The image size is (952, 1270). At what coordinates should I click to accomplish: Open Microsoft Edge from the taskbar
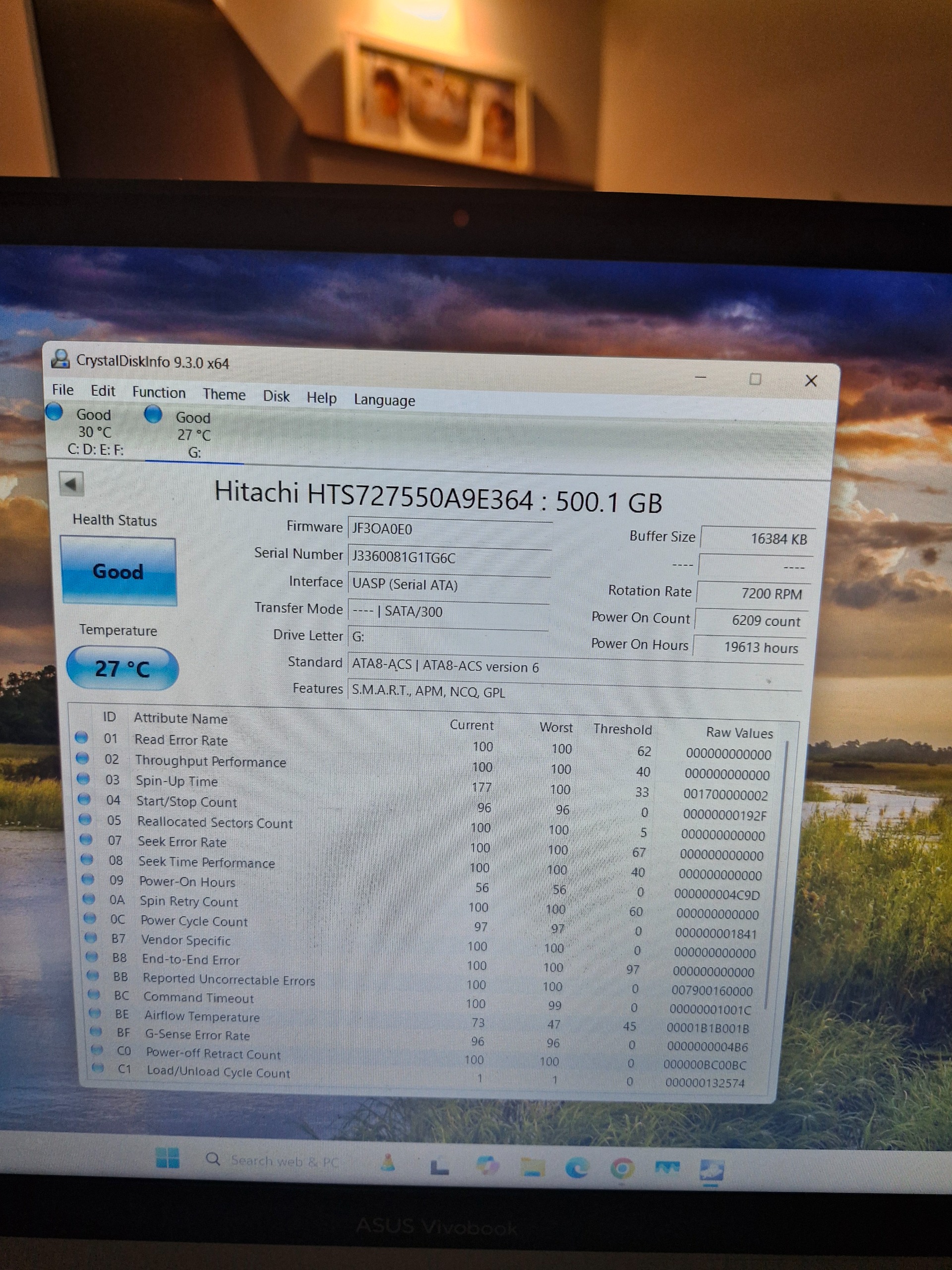(x=577, y=1168)
